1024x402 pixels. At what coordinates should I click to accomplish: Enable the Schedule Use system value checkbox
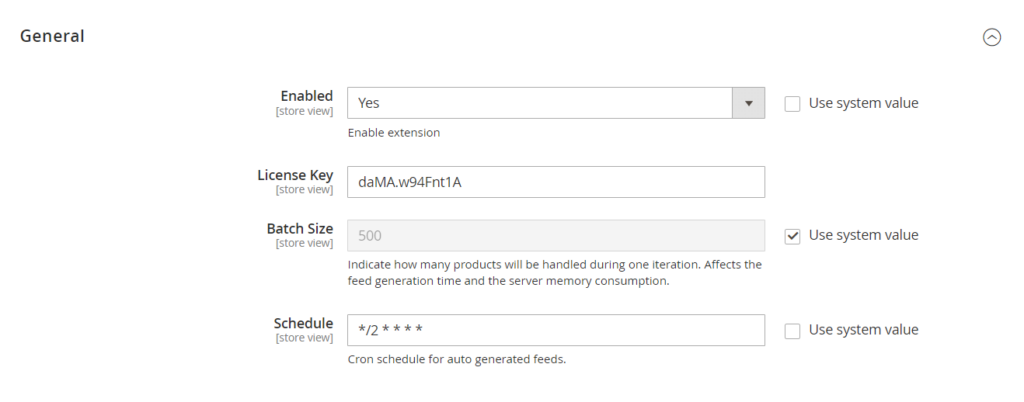793,331
